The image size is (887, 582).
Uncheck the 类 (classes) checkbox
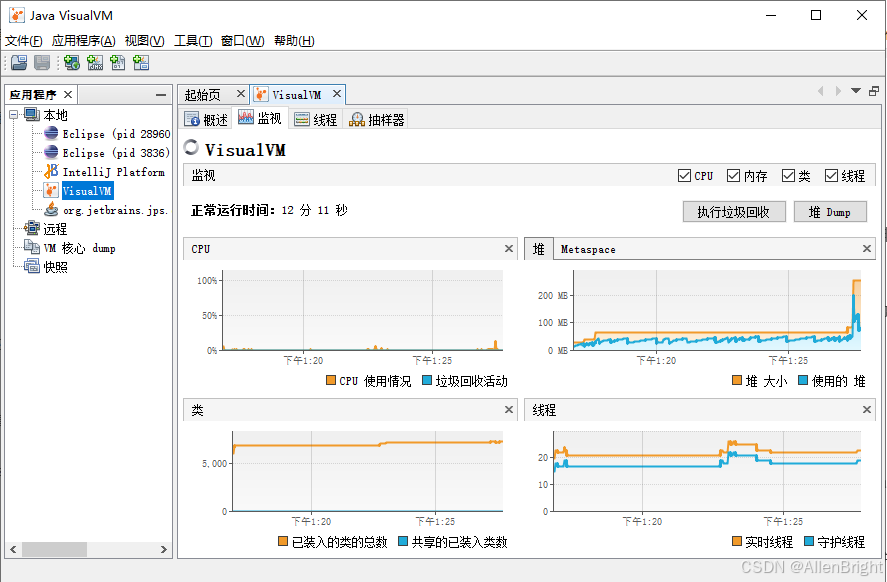pos(788,175)
